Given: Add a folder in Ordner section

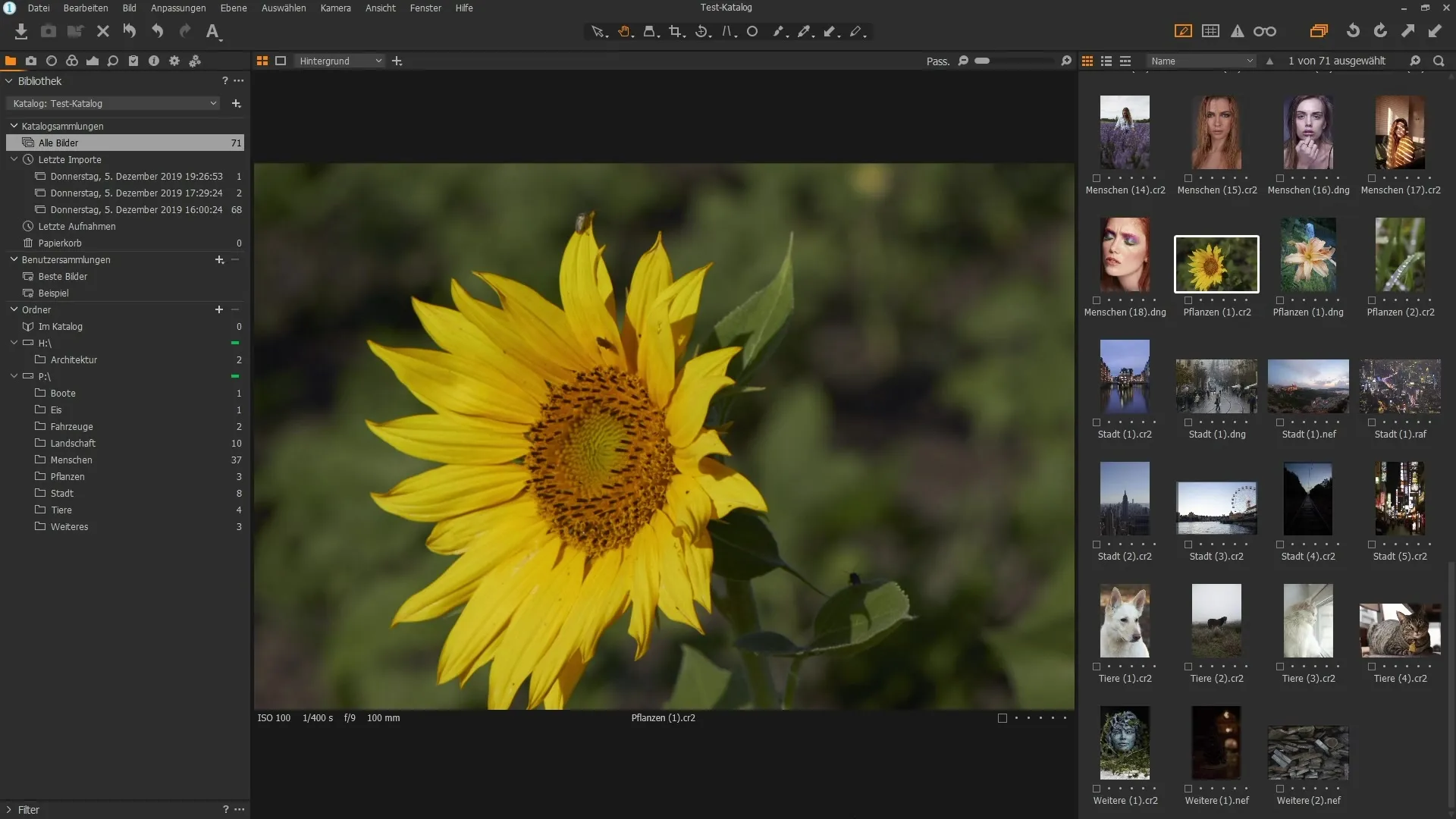Looking at the screenshot, I should (x=219, y=309).
